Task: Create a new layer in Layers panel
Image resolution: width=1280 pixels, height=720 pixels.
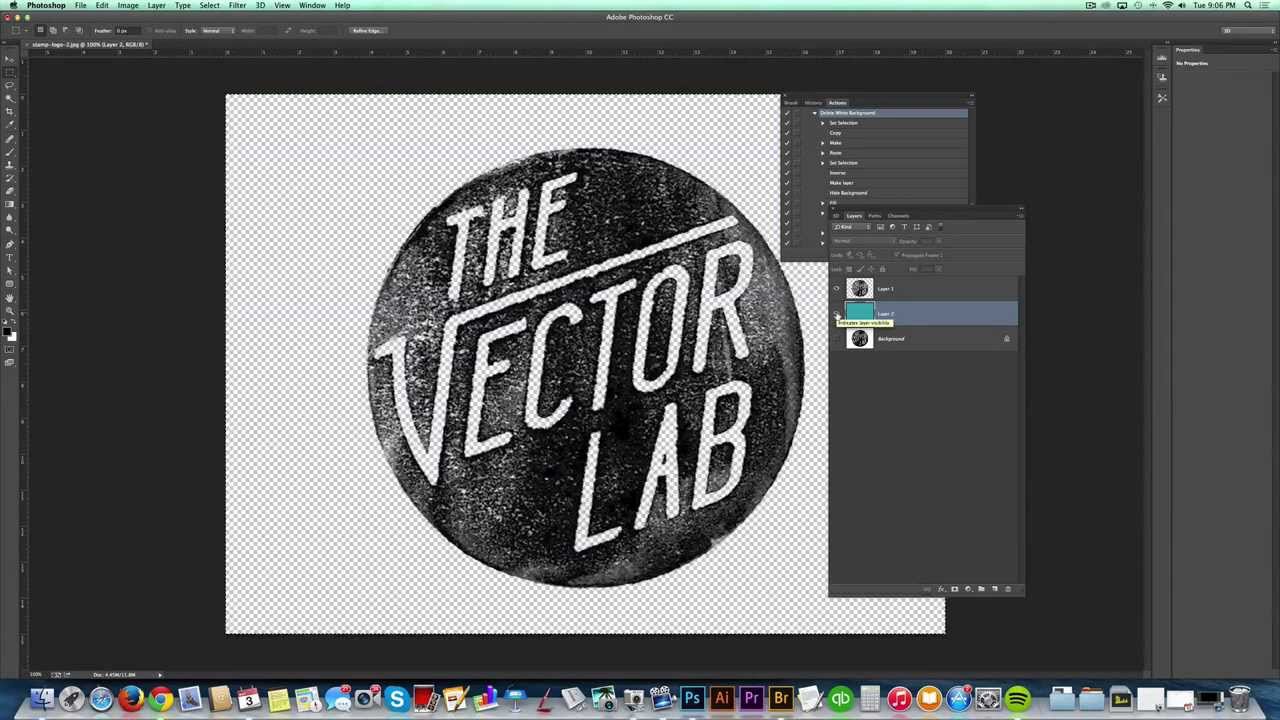Action: pos(994,589)
